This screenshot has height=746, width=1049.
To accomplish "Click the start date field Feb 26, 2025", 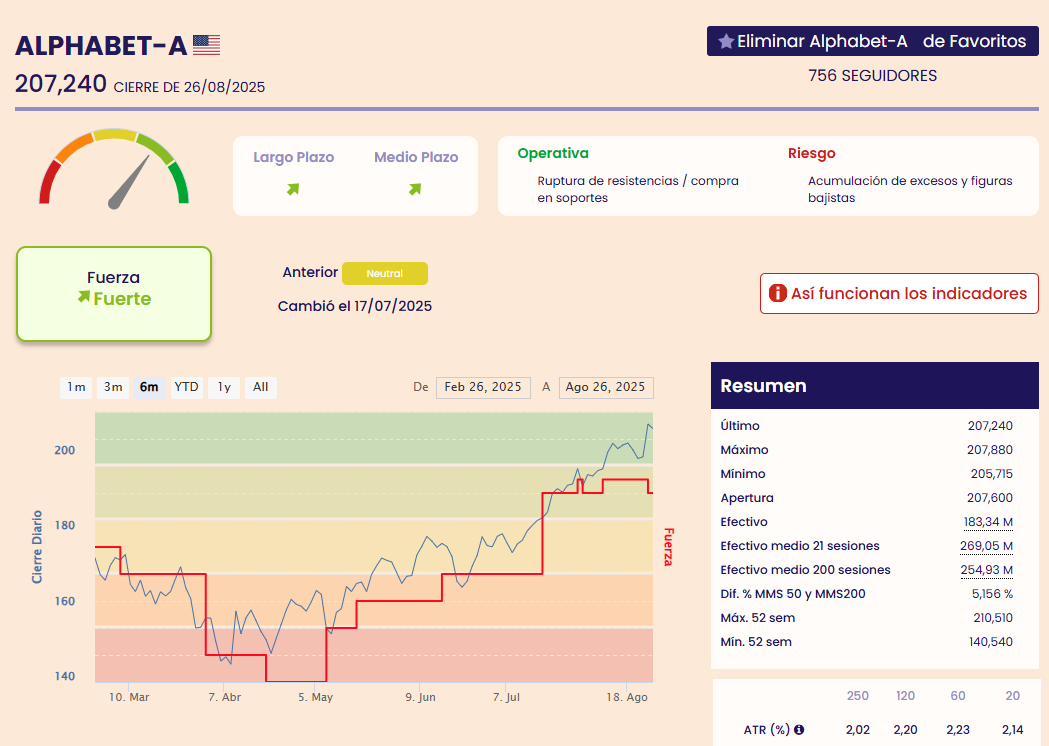I will tap(483, 387).
